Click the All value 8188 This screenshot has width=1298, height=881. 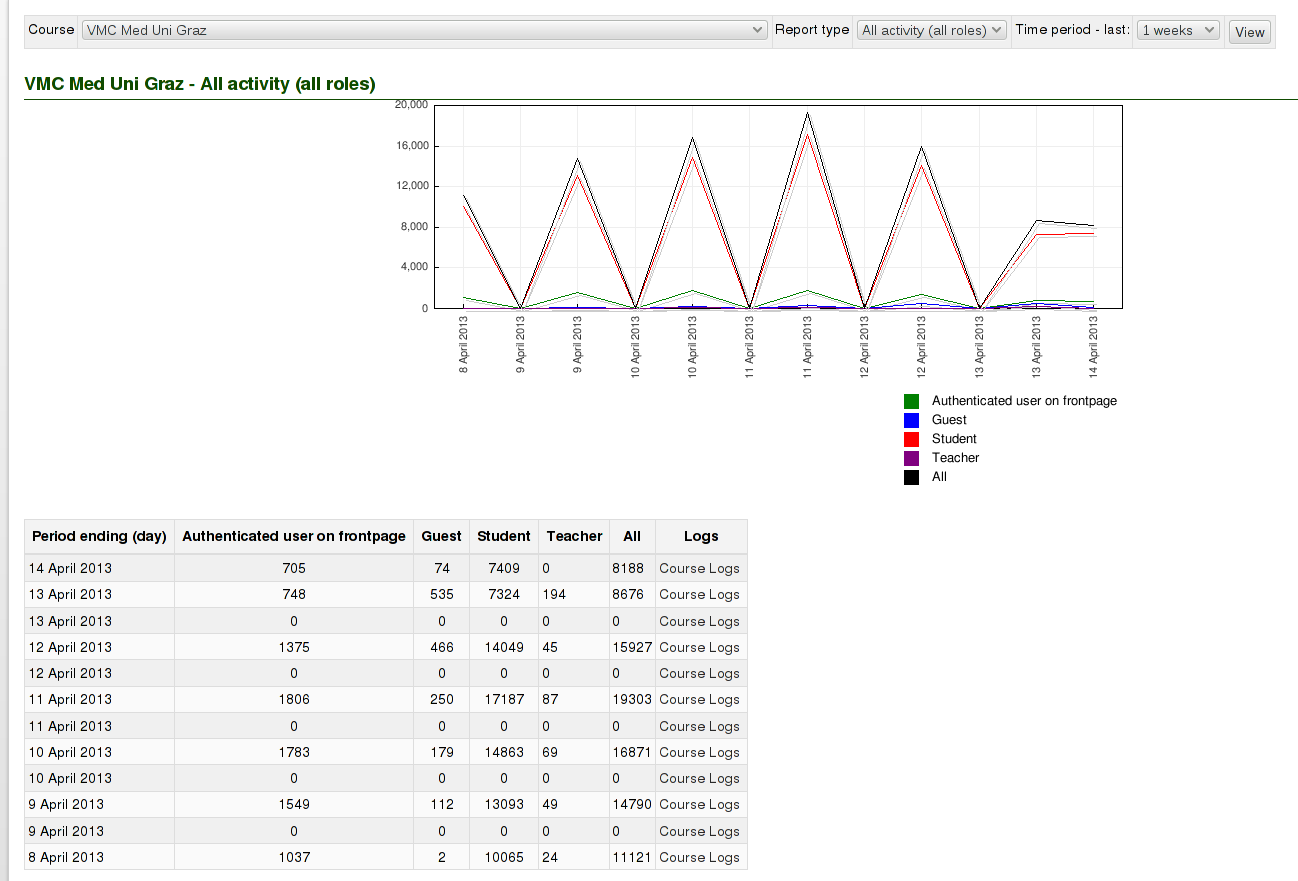628,568
